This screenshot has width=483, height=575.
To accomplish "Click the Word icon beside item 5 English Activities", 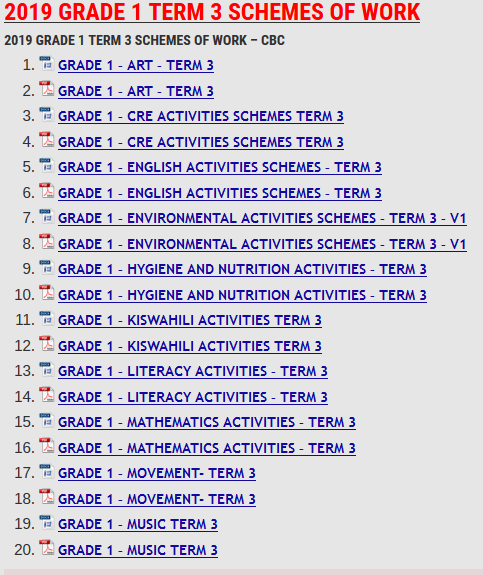I will [x=47, y=165].
